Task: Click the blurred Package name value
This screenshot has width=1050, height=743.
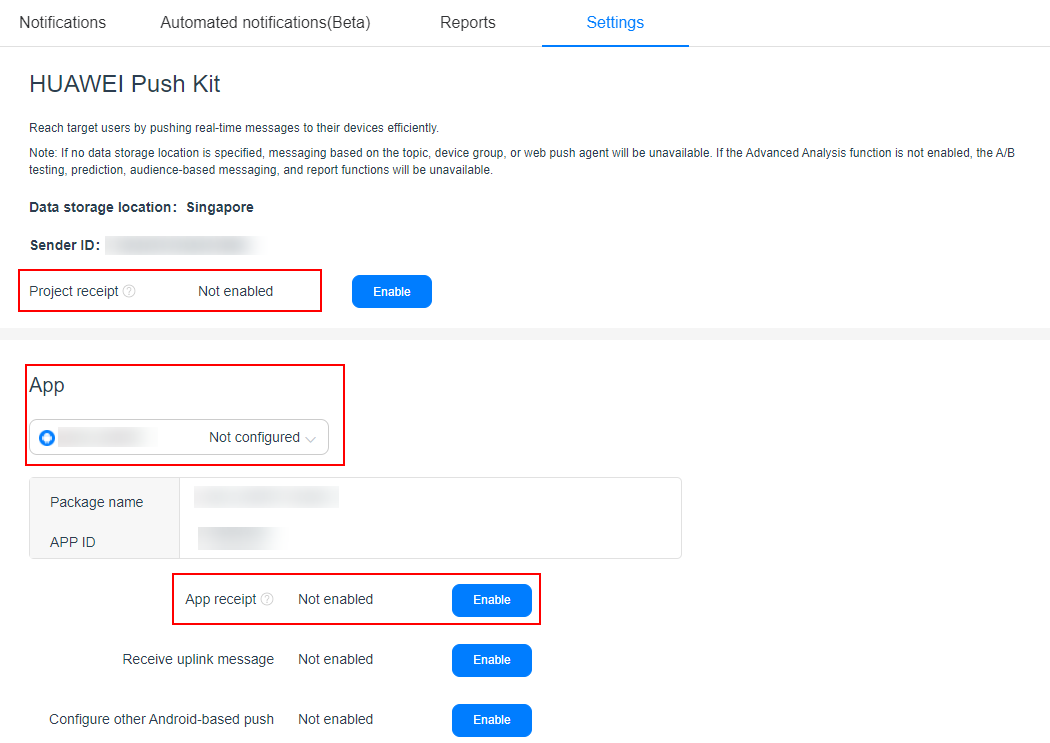Action: [x=267, y=497]
